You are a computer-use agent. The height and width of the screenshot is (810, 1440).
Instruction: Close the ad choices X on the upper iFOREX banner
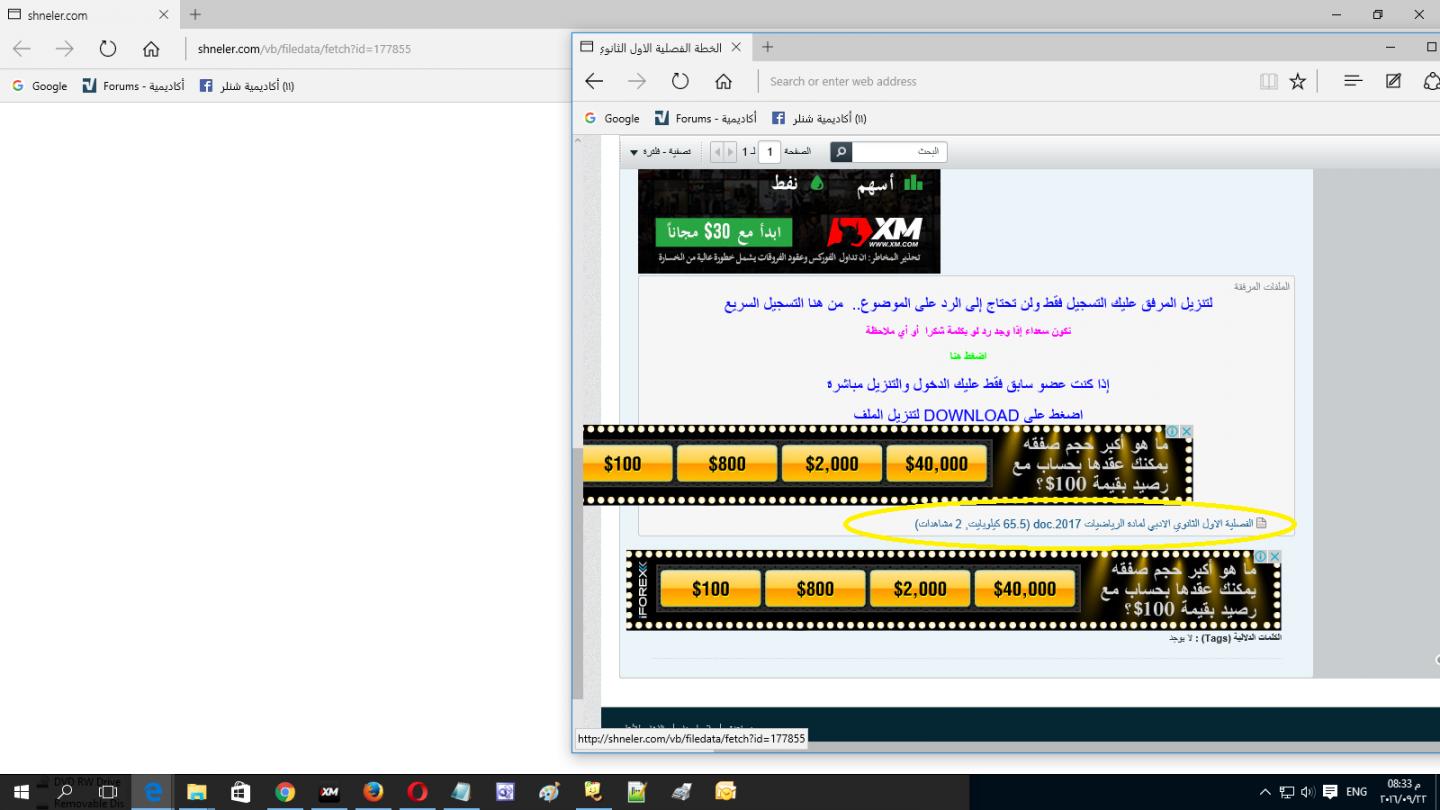tap(1187, 431)
